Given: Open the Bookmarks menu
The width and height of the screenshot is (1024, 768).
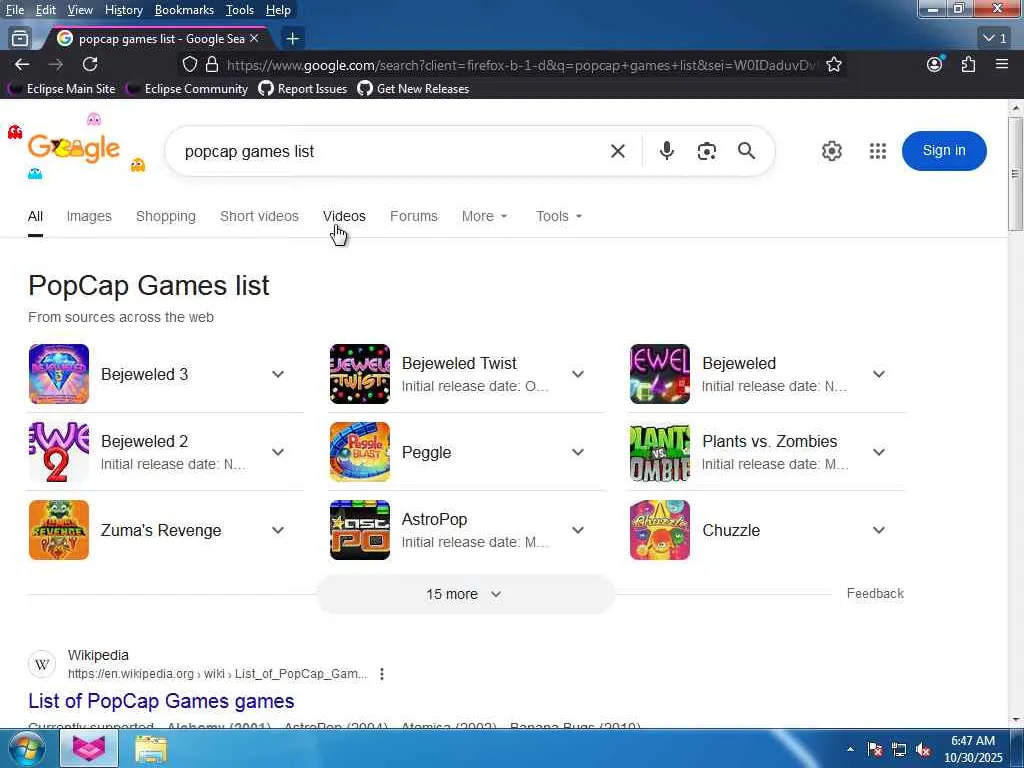Looking at the screenshot, I should pyautogui.click(x=184, y=10).
